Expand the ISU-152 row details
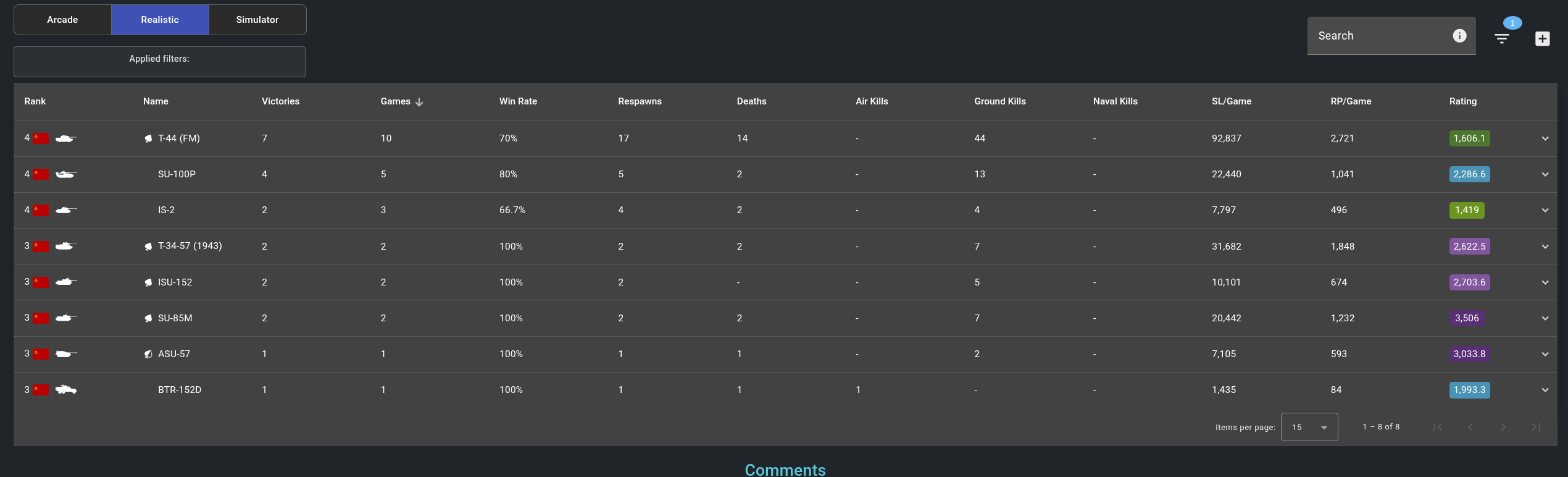The image size is (1568, 477). (1545, 282)
